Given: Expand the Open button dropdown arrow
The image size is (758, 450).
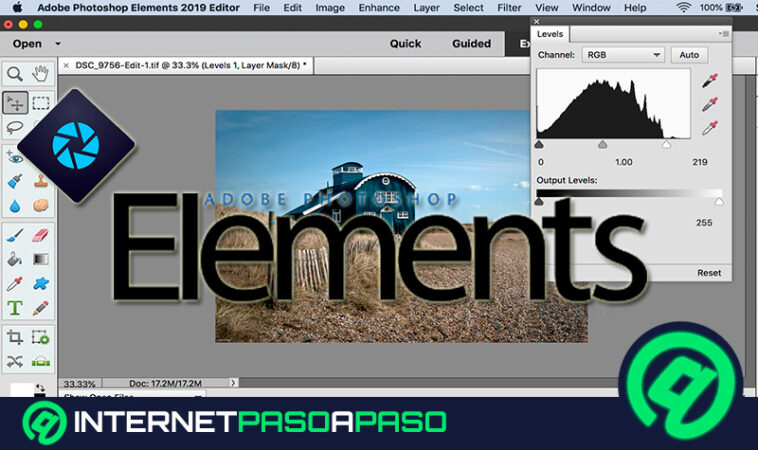Looking at the screenshot, I should point(58,44).
